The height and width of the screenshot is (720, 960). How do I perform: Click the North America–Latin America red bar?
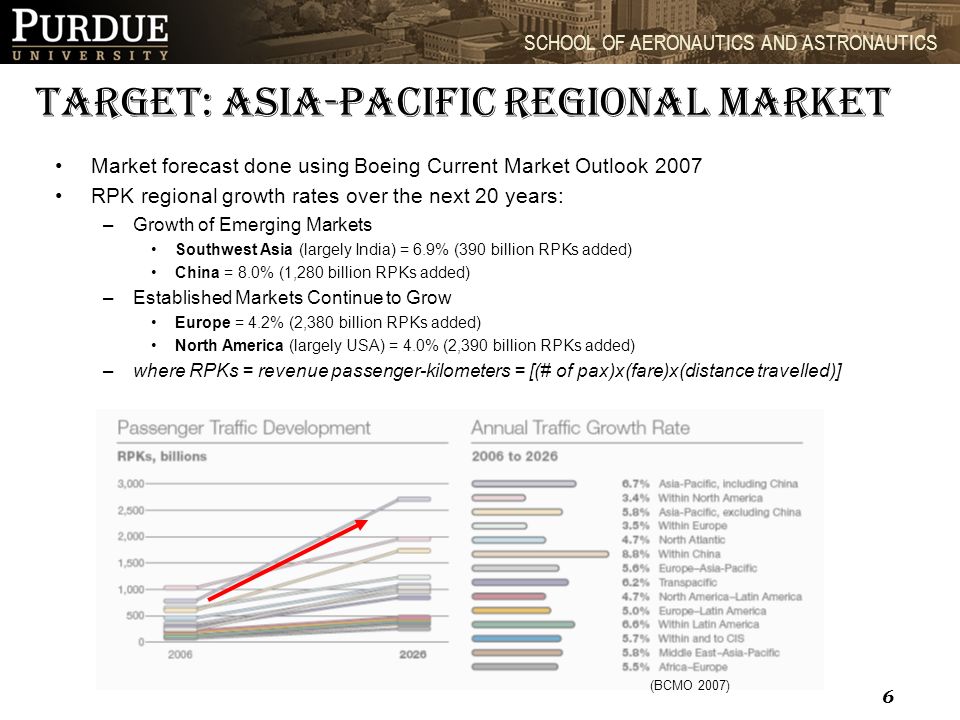click(508, 596)
